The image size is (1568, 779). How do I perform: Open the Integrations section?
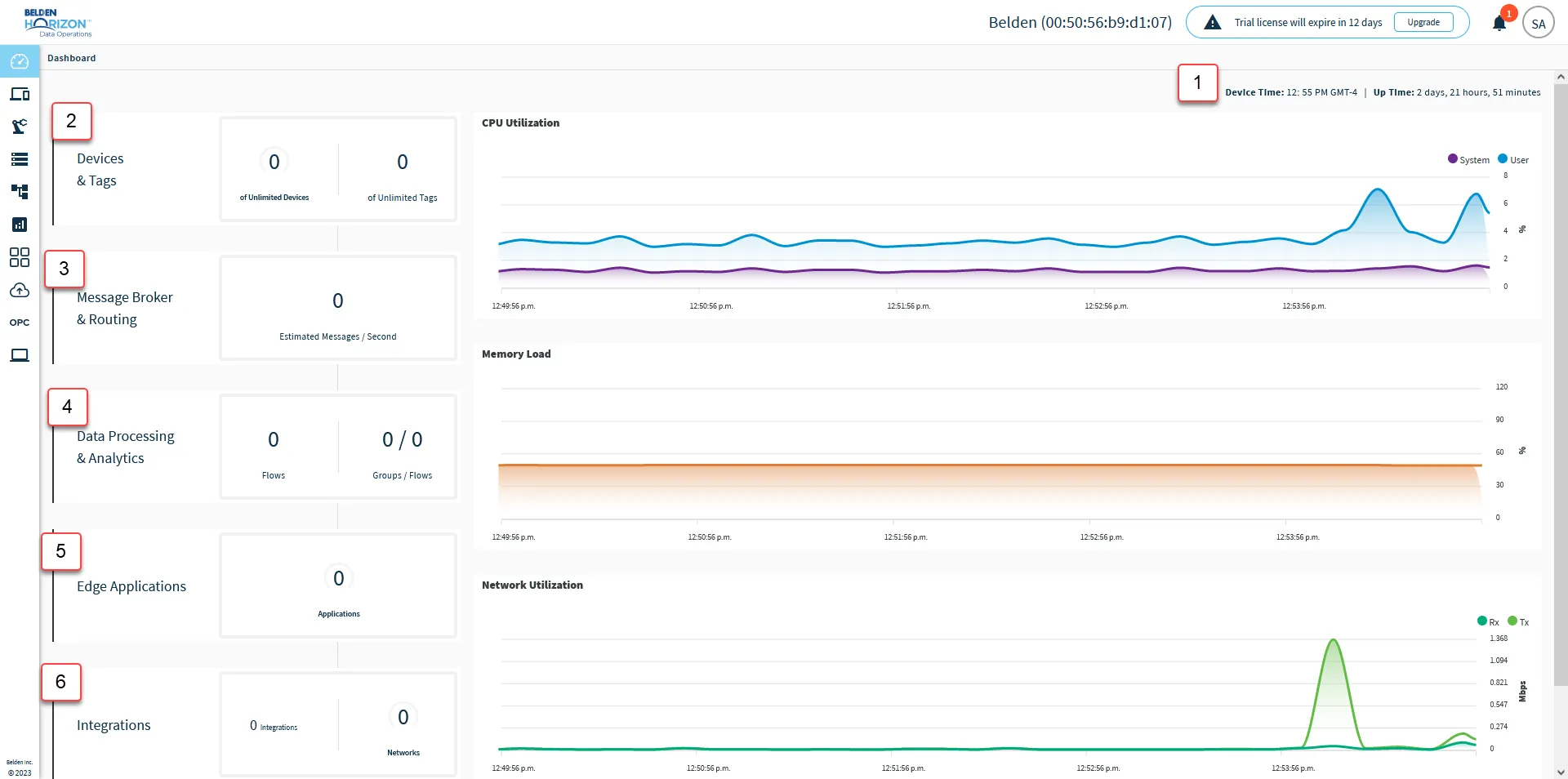click(114, 725)
